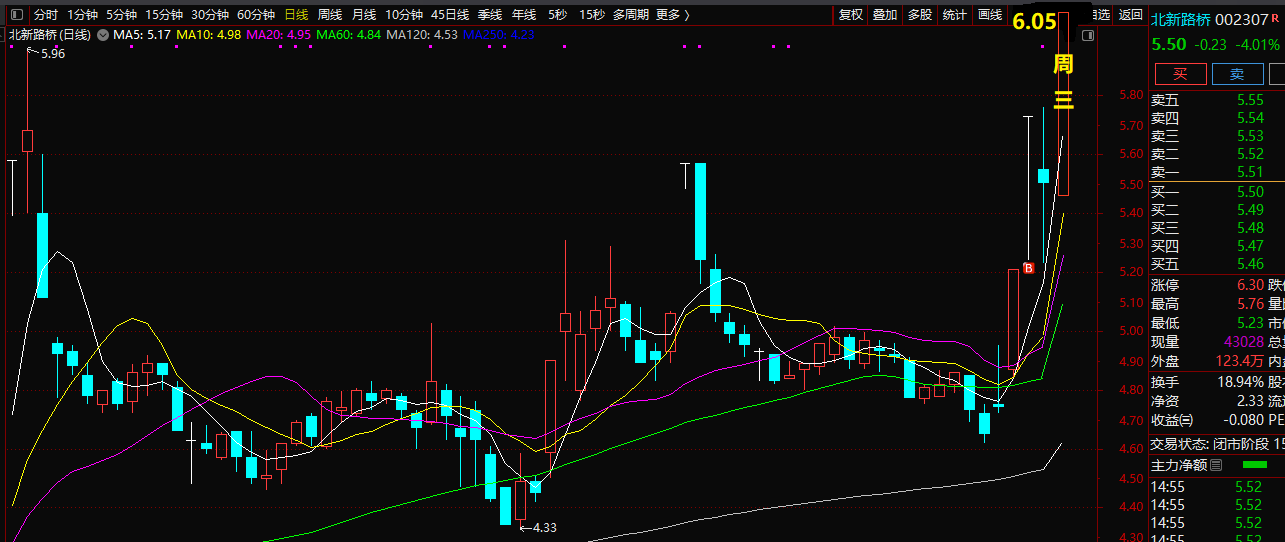Click the MA250: 4.23 indicator label

[498, 35]
